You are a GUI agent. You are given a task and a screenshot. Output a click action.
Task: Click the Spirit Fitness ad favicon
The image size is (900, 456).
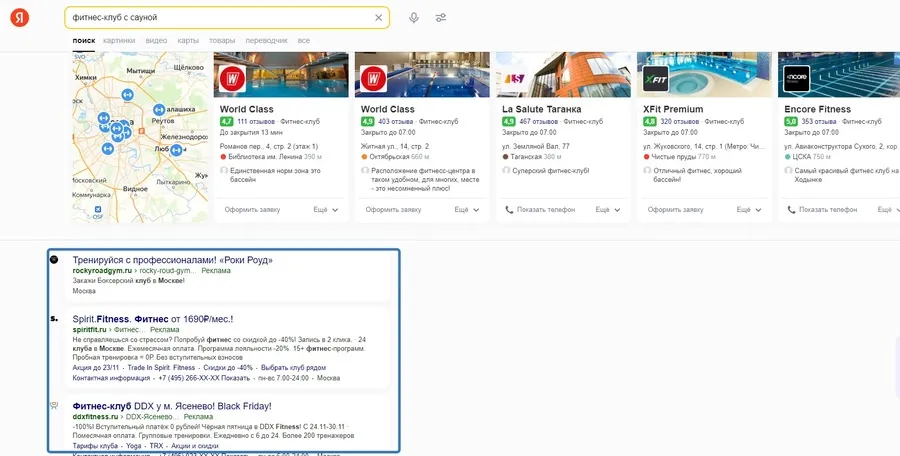tap(54, 319)
